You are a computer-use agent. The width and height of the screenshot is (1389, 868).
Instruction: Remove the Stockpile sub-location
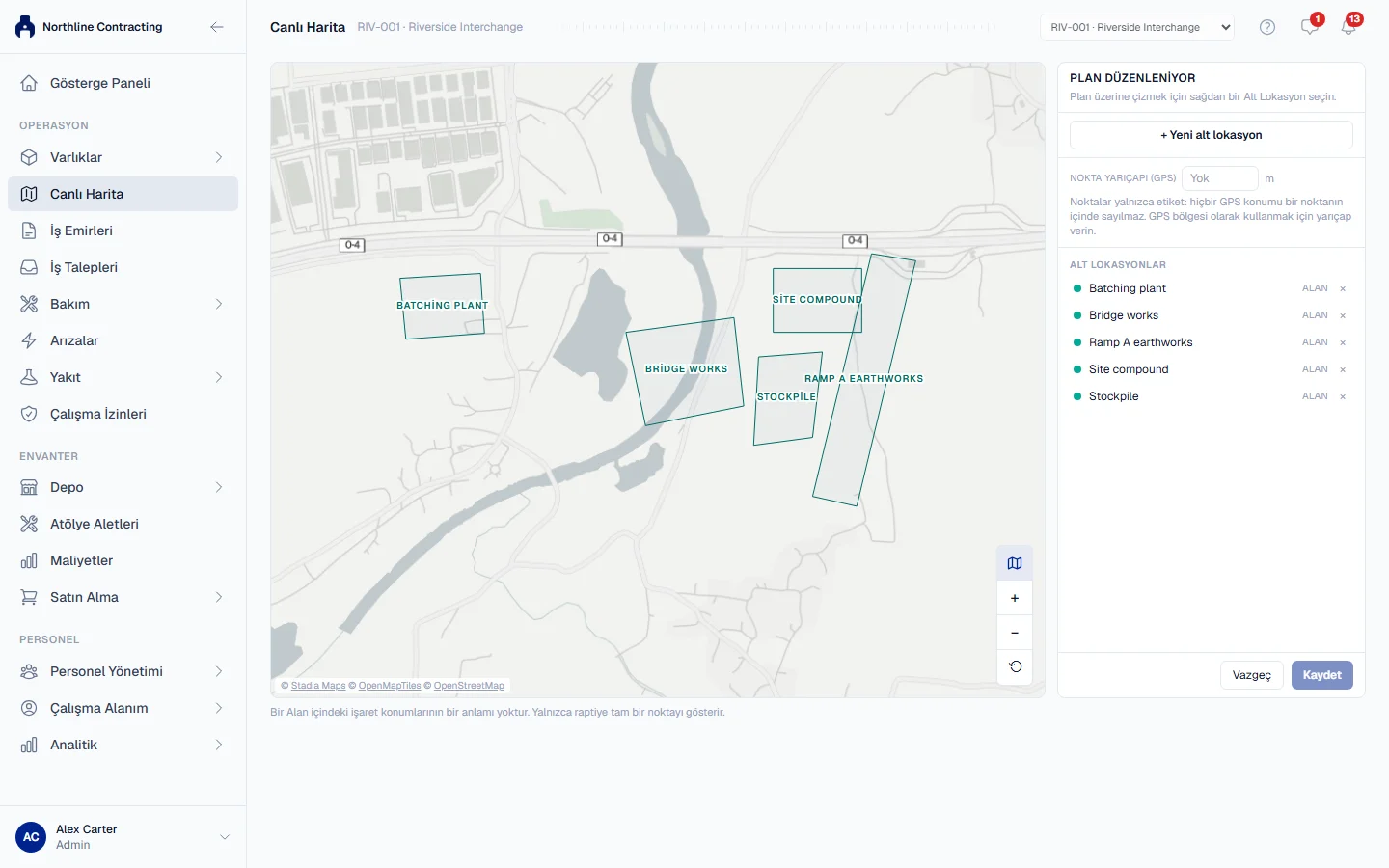pos(1343,396)
